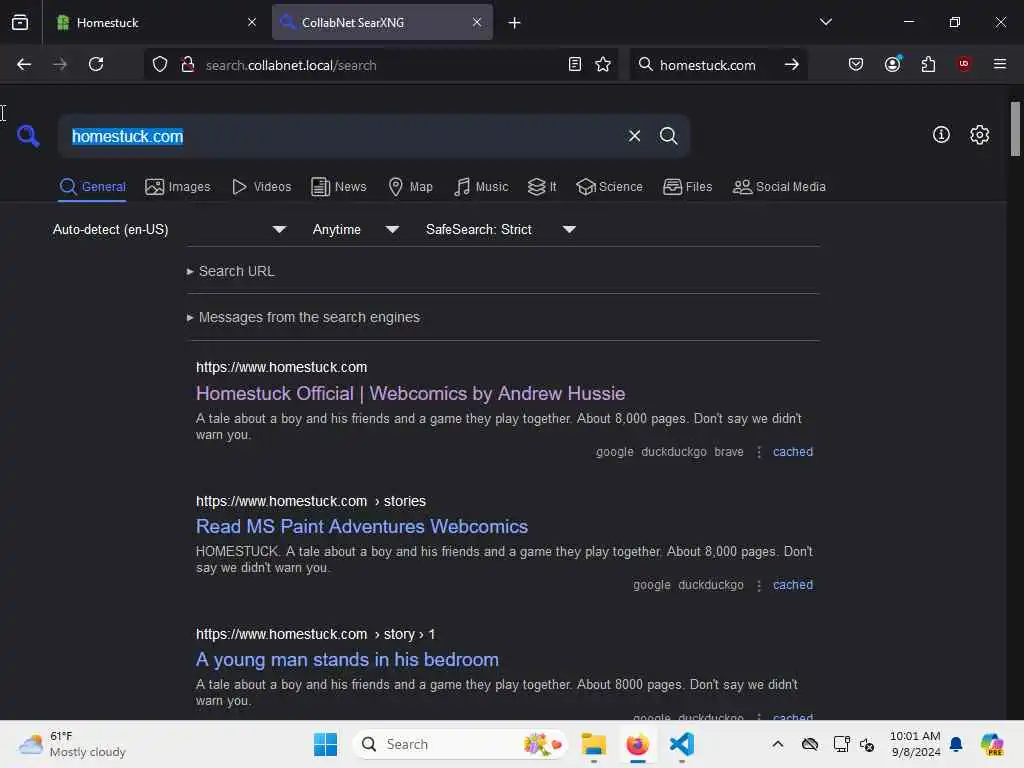Open the Copilot taskbar icon

(992, 744)
